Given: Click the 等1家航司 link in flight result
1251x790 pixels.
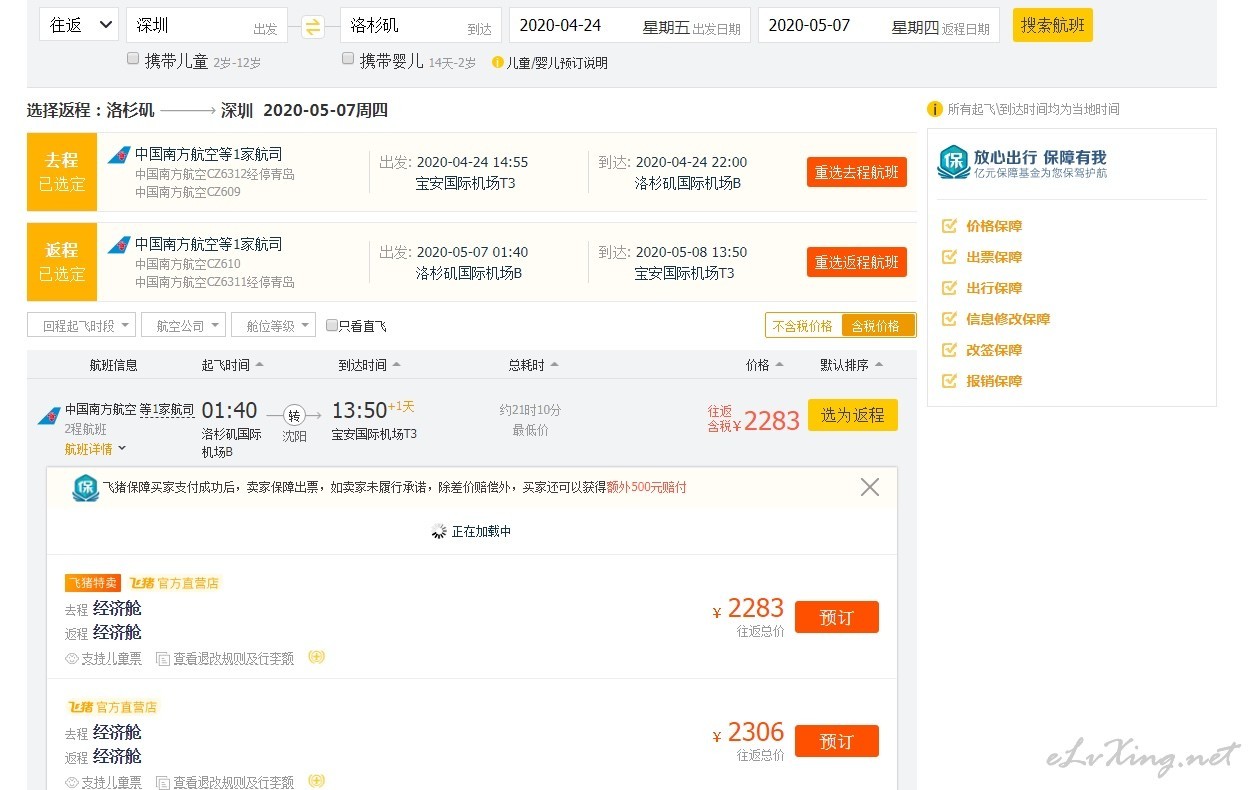Looking at the screenshot, I should 167,409.
